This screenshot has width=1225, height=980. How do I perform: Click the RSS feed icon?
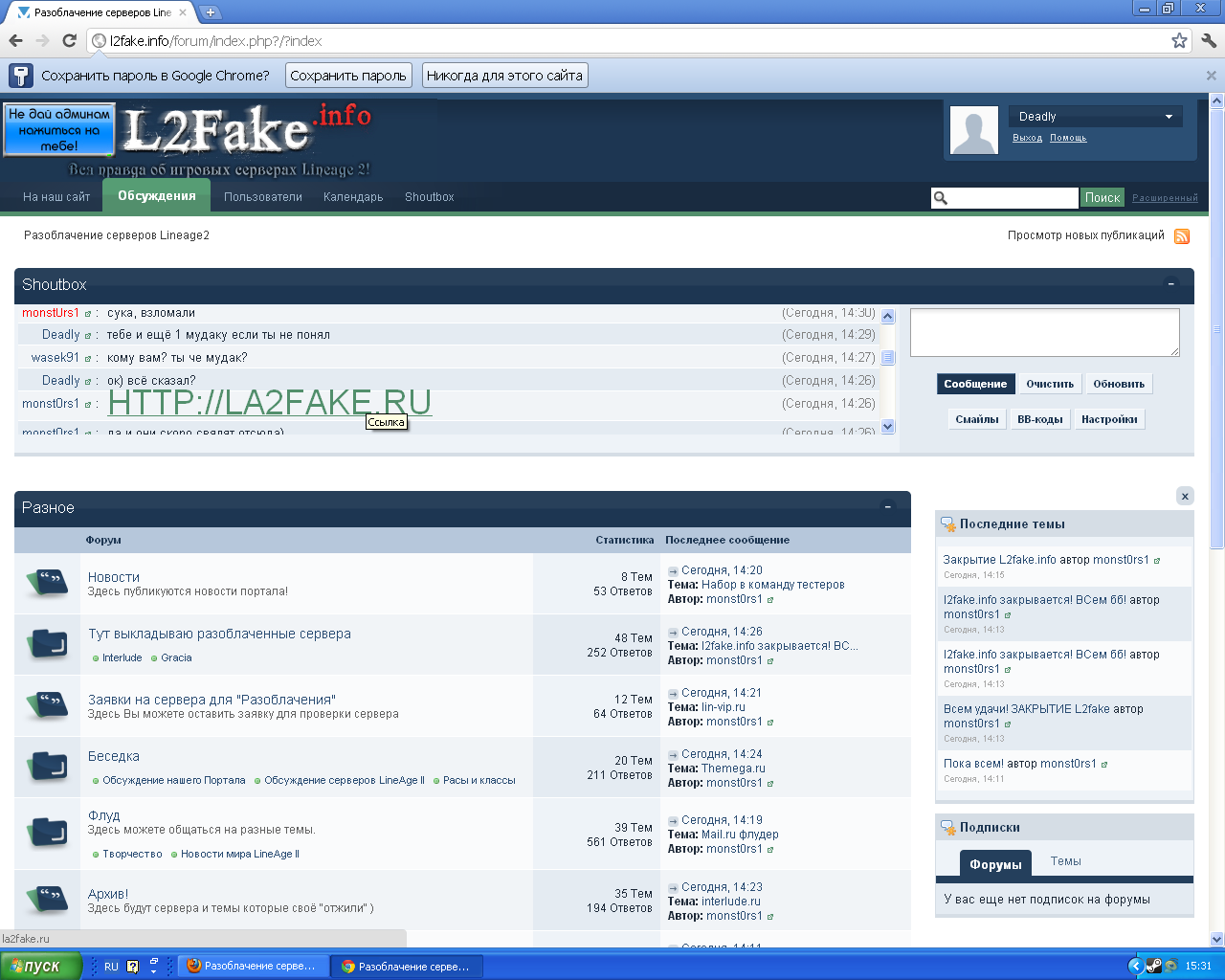tap(1182, 236)
